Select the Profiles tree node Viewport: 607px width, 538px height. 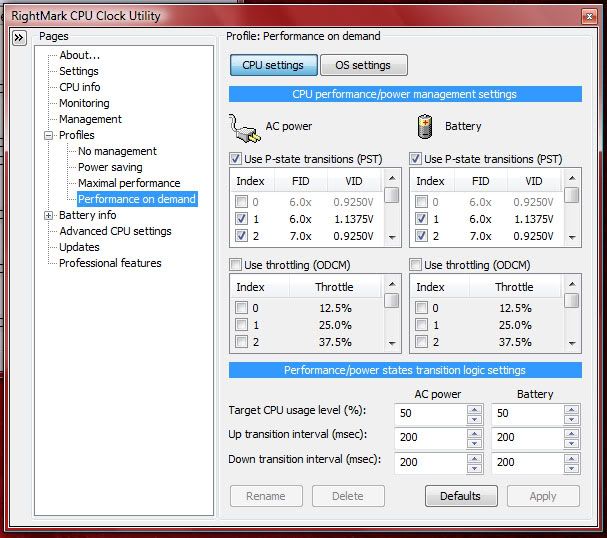77,135
